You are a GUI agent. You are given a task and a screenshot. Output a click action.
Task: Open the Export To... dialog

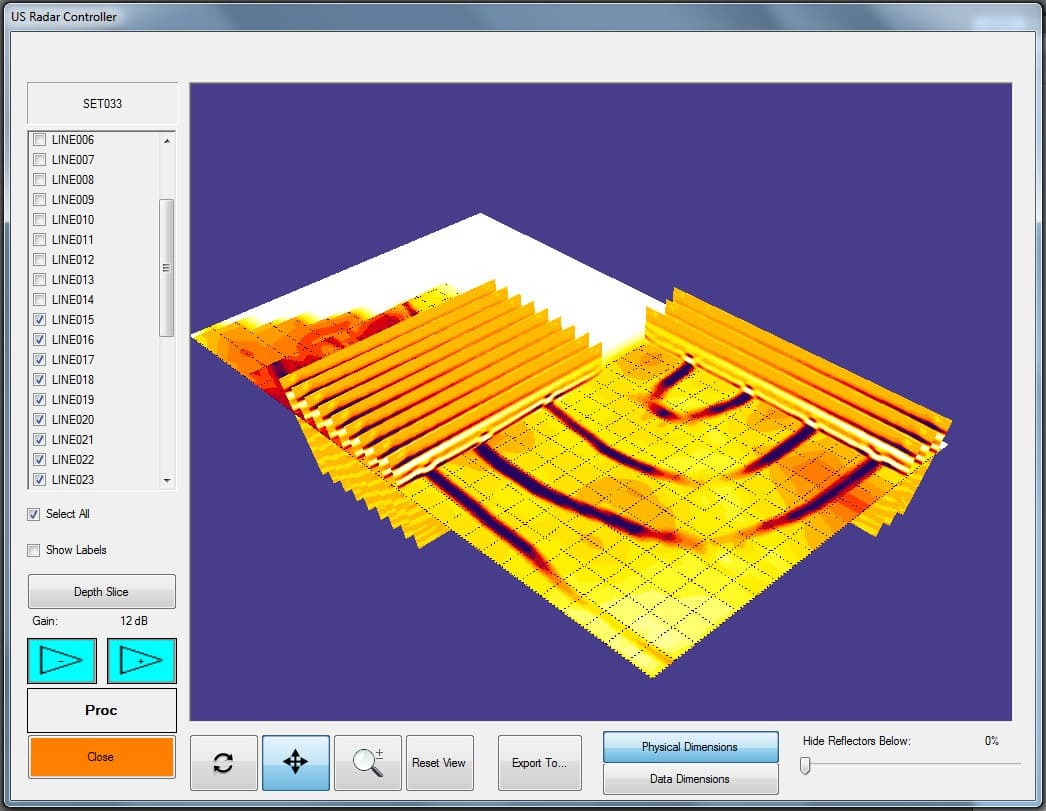[x=539, y=763]
